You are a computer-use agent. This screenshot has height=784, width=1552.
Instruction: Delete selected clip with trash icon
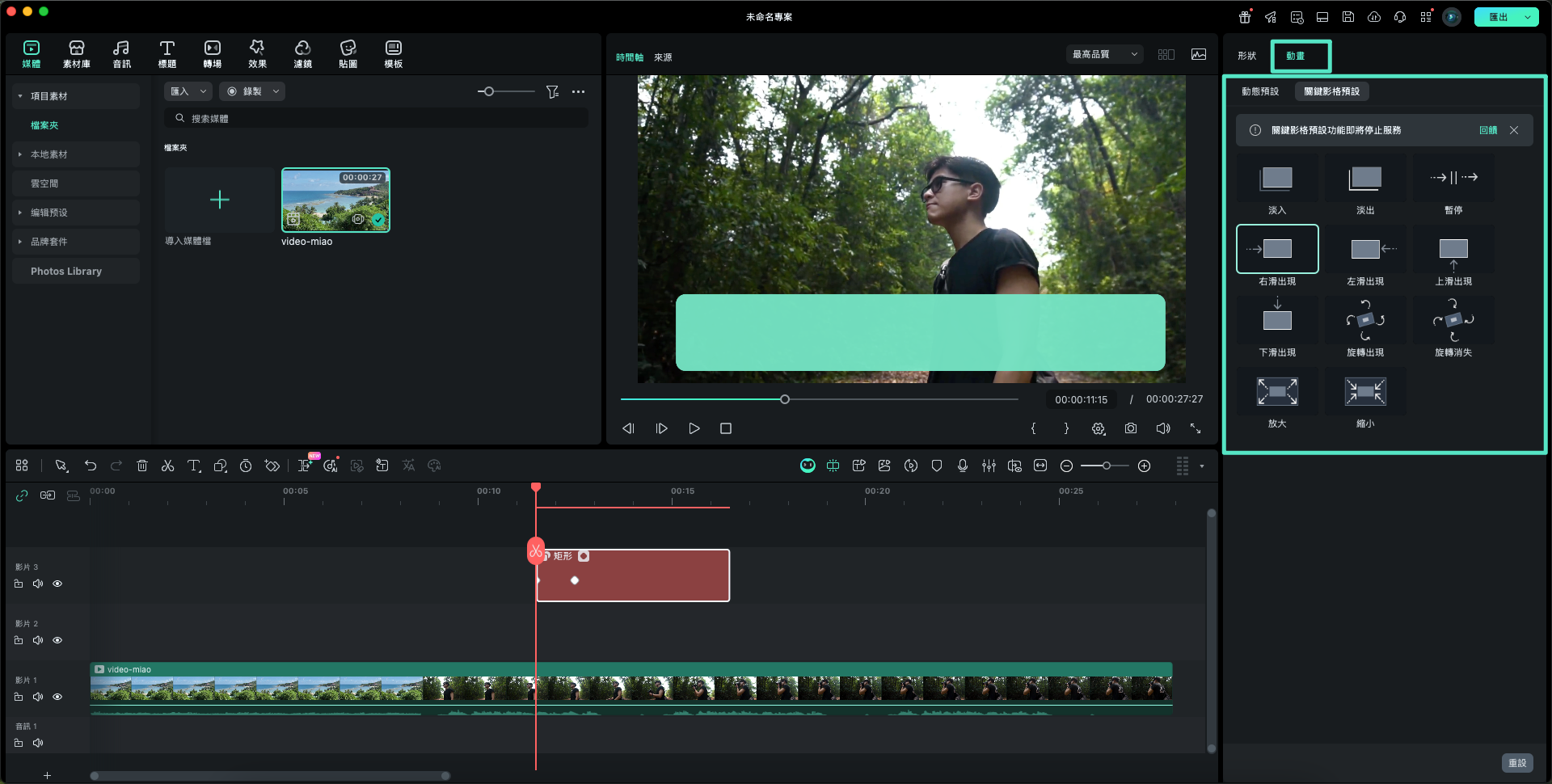pos(142,466)
